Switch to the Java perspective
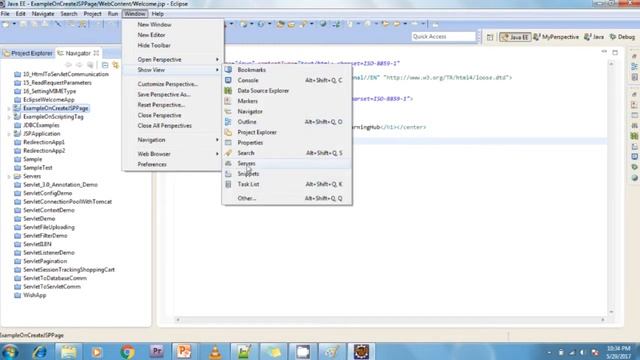This screenshot has height=360, width=640. (x=594, y=37)
